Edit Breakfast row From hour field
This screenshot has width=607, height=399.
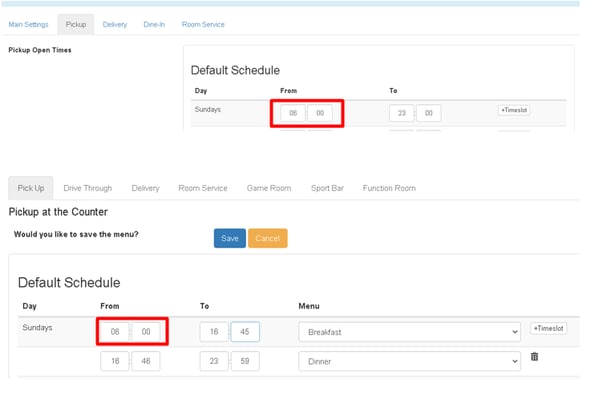[115, 332]
